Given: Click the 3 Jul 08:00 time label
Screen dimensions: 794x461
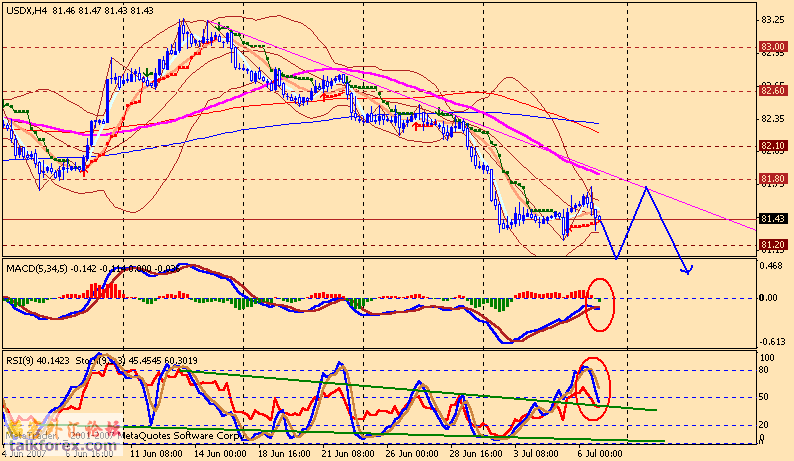Looking at the screenshot, I should (536, 453).
